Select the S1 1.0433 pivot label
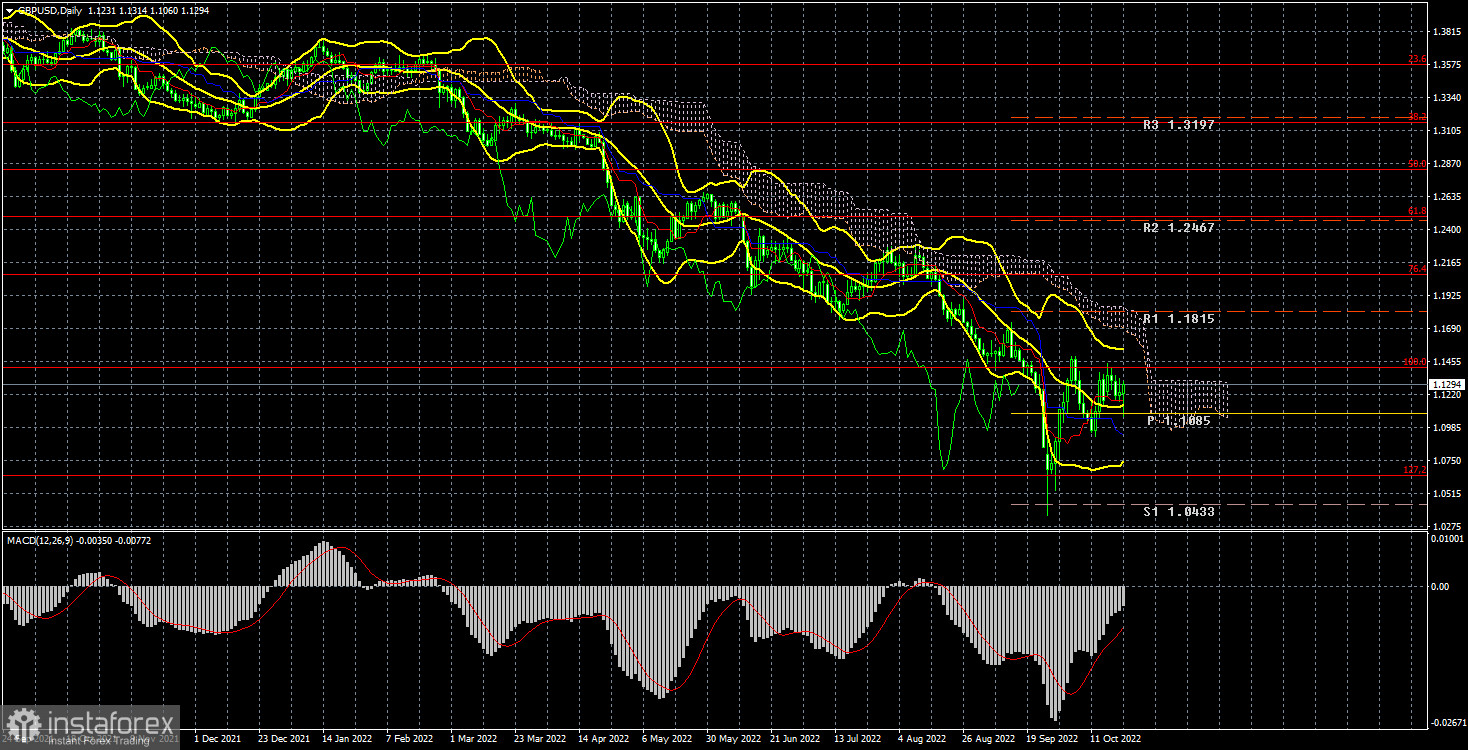 point(1179,512)
